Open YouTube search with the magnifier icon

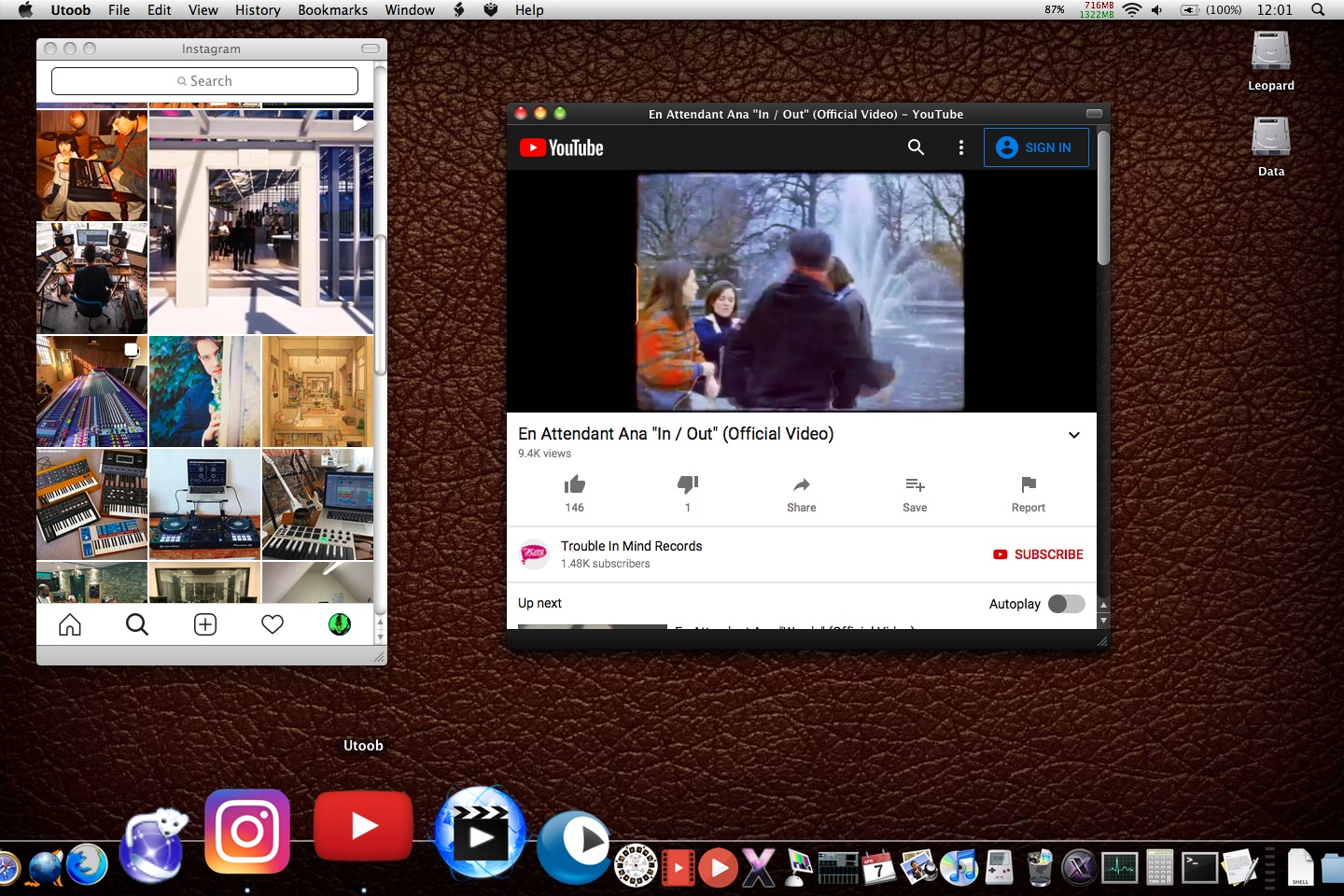(x=916, y=147)
